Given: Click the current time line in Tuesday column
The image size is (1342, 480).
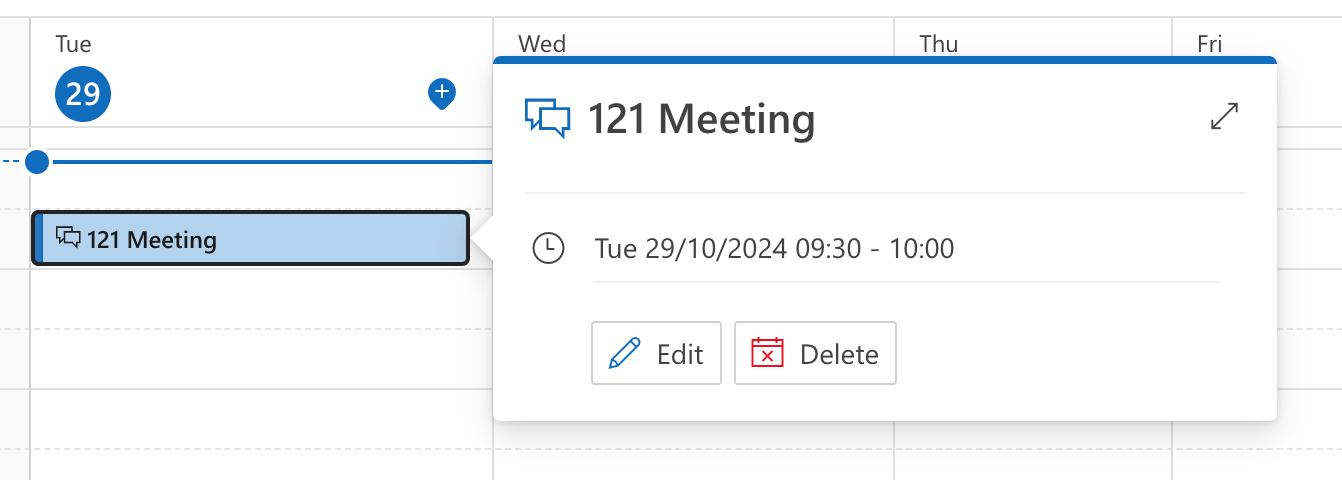Looking at the screenshot, I should [x=272, y=161].
